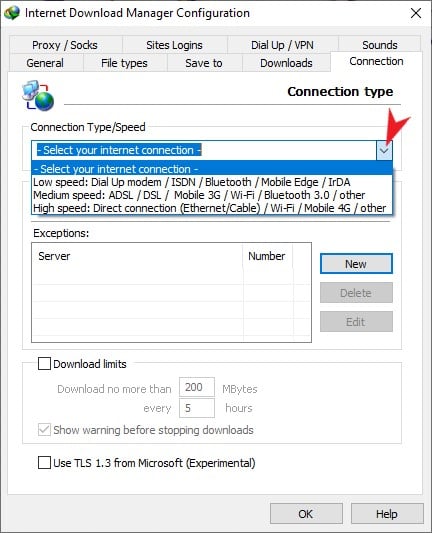This screenshot has height=533, width=432.
Task: Collapse the connection type dropdown arrow
Action: coord(384,150)
